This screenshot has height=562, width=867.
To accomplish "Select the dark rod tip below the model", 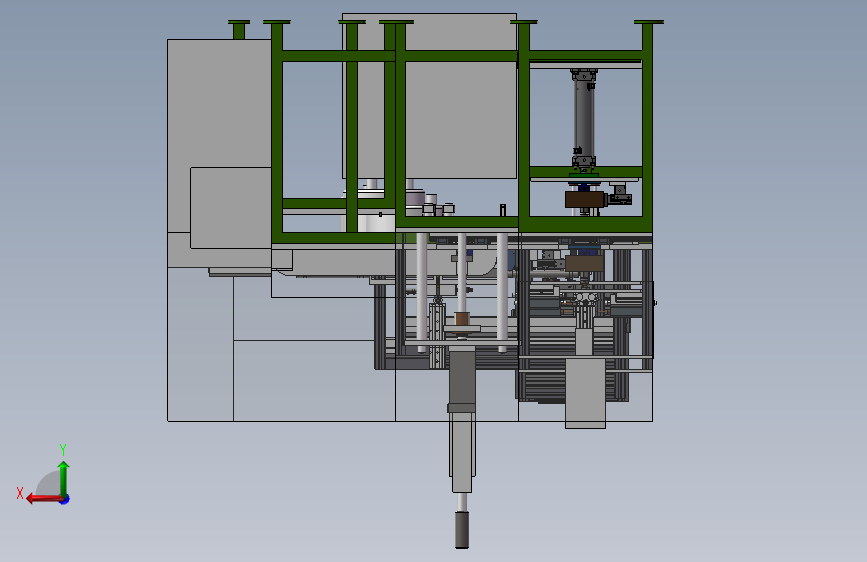I will [462, 529].
